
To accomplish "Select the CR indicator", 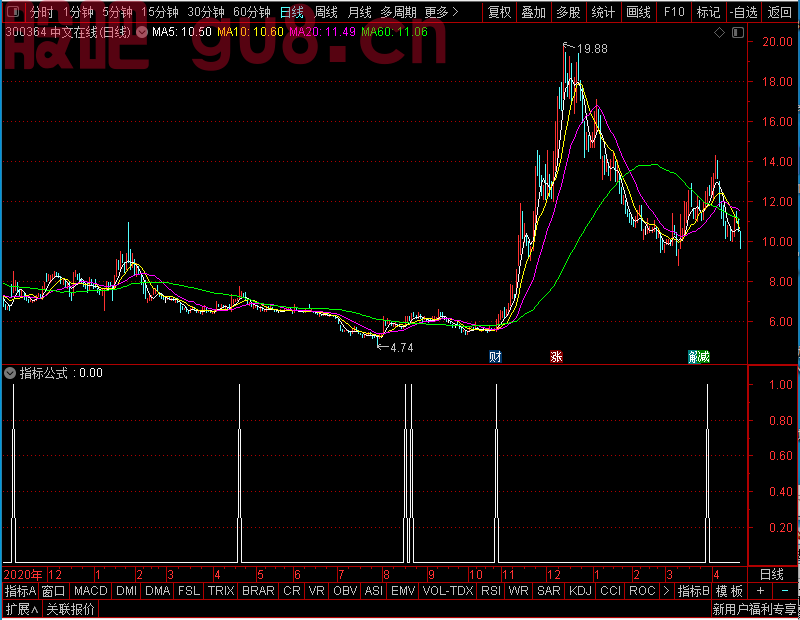I will coord(292,591).
